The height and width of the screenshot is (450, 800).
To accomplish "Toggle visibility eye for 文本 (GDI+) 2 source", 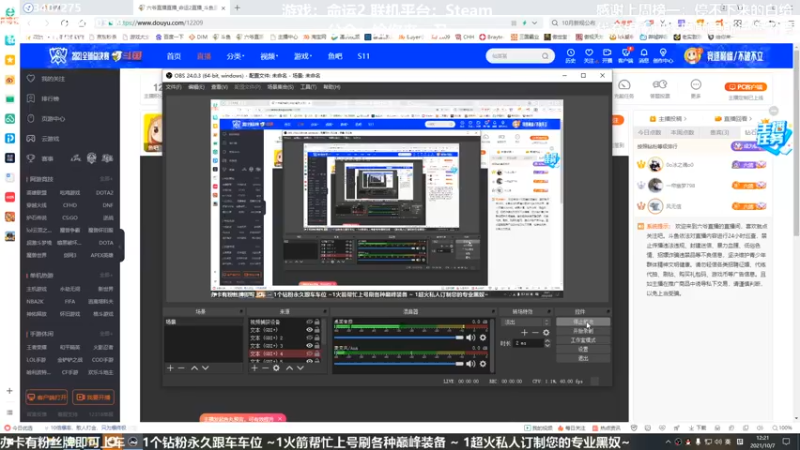I will click(309, 338).
